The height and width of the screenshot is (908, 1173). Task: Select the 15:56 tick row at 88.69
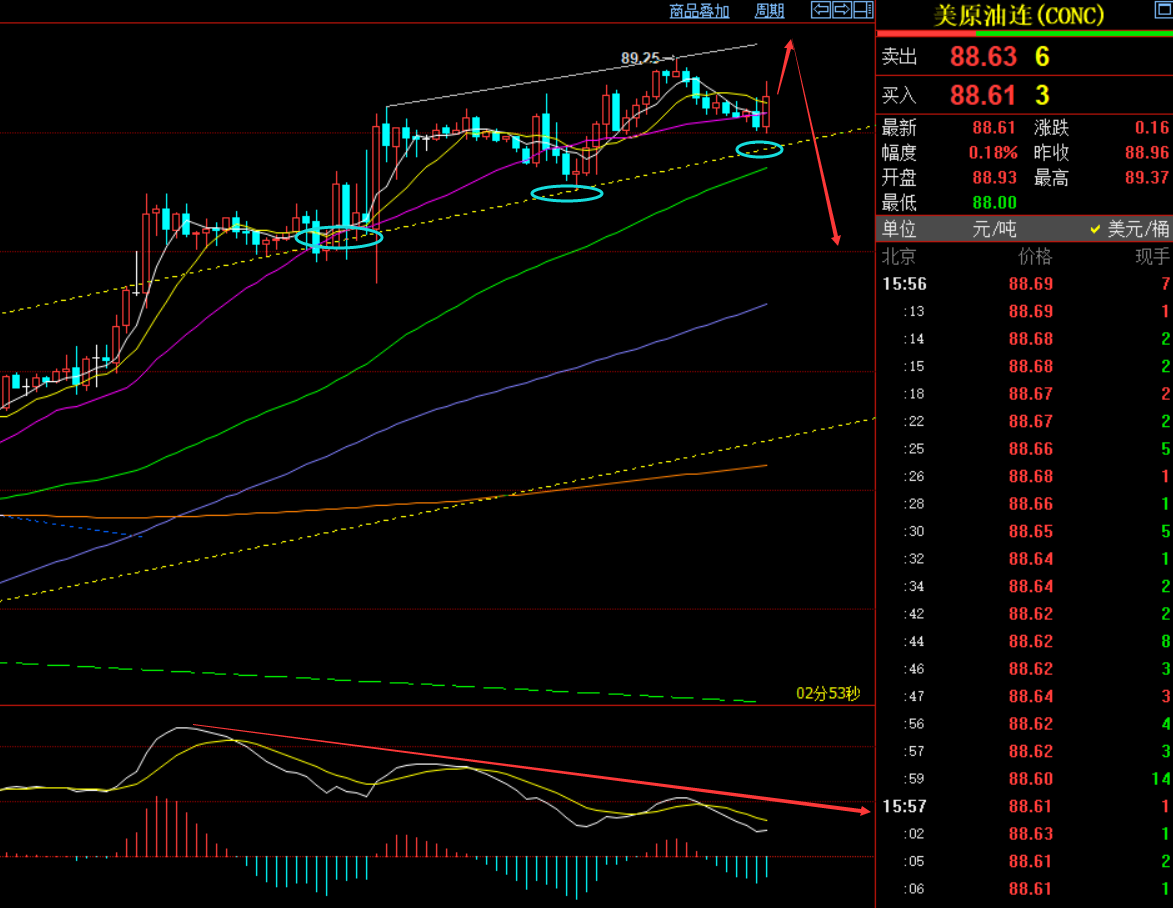click(1025, 284)
